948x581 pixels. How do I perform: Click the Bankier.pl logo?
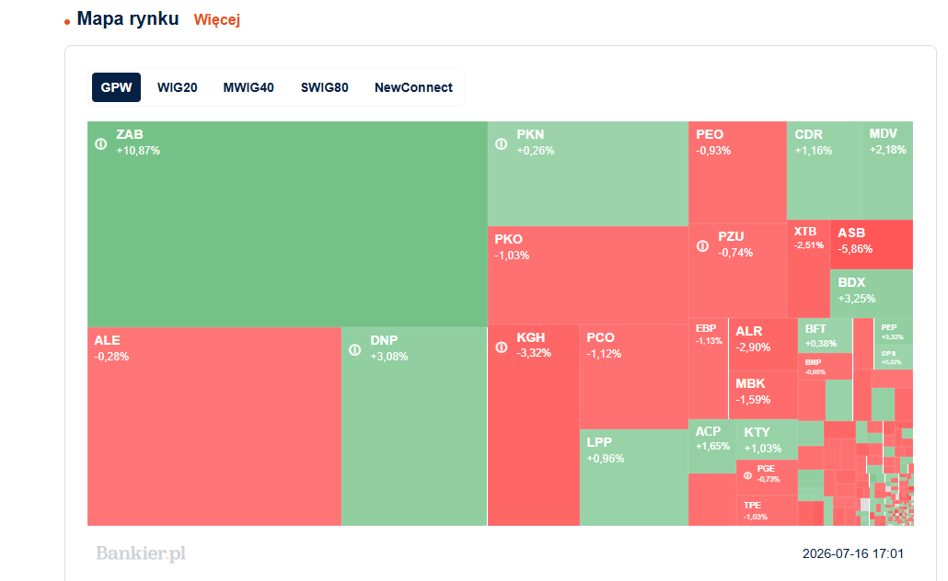point(141,553)
